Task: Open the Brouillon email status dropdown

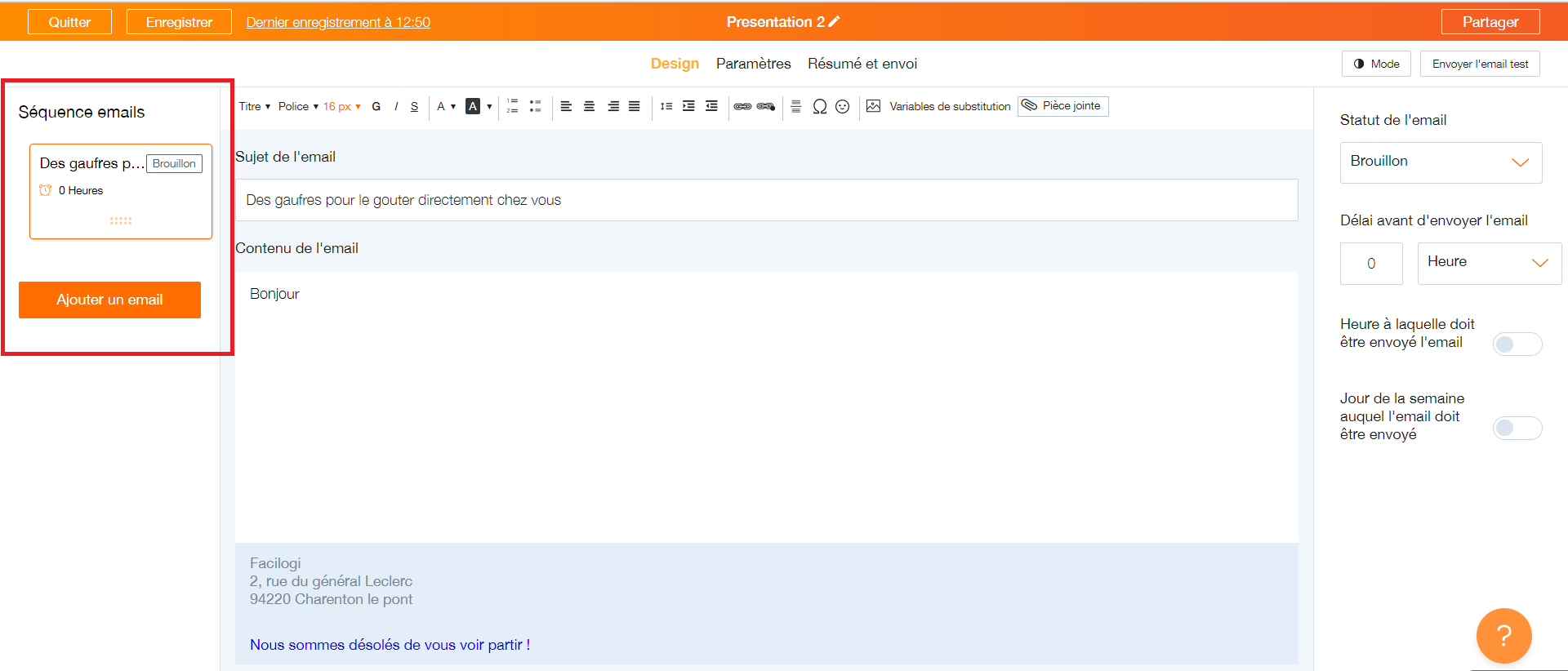Action: pyautogui.click(x=1441, y=162)
